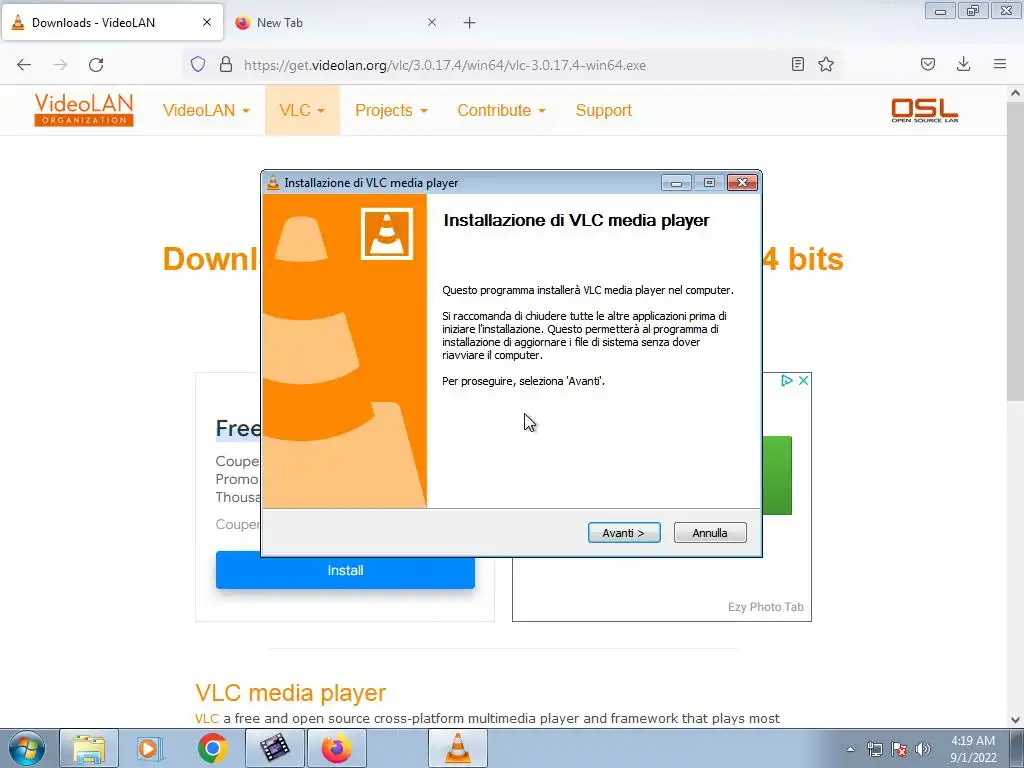Viewport: 1024px width, 768px height.
Task: Open the volume speaker tray icon
Action: click(x=923, y=749)
